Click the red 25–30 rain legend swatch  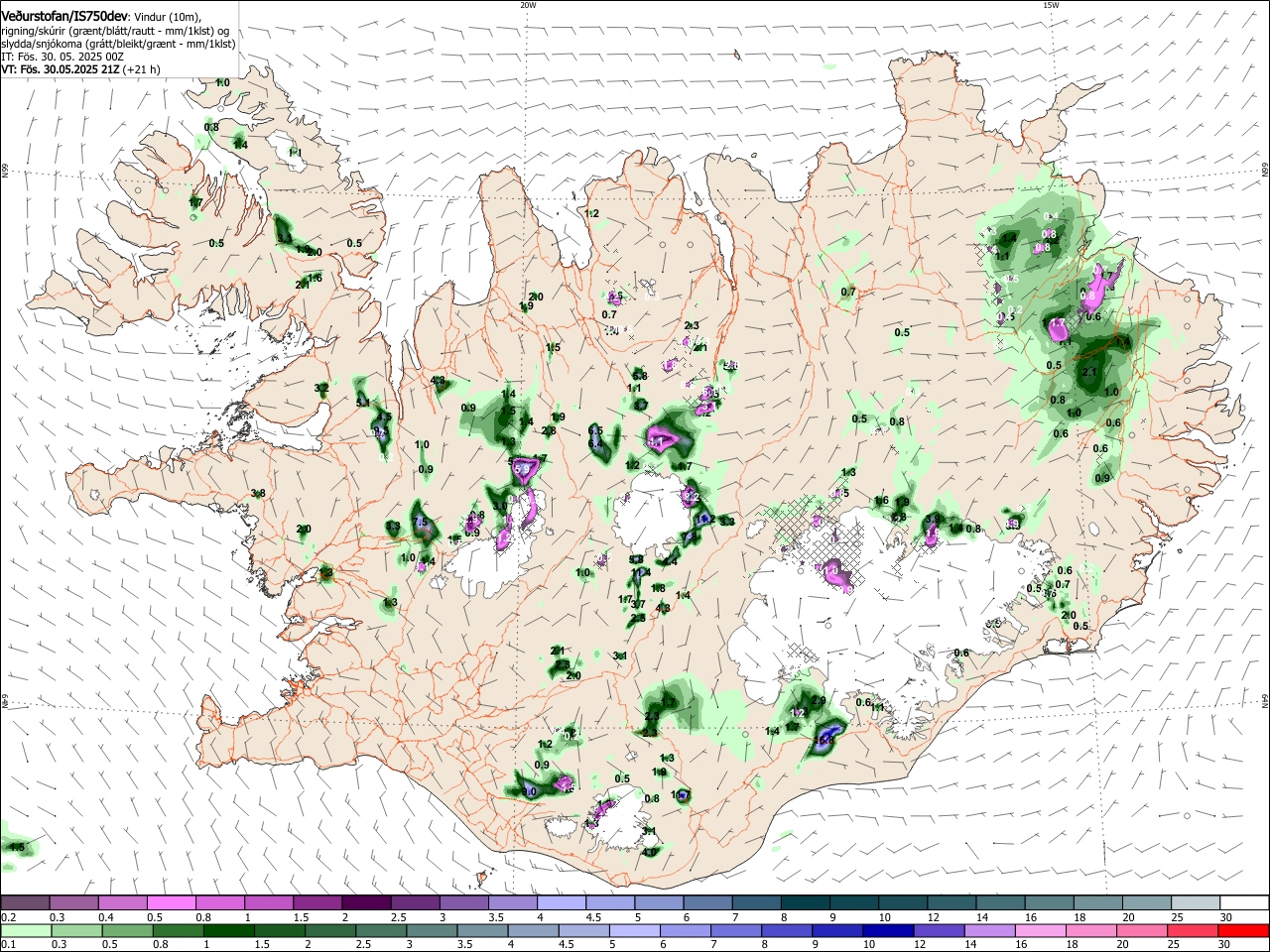(x=1194, y=930)
